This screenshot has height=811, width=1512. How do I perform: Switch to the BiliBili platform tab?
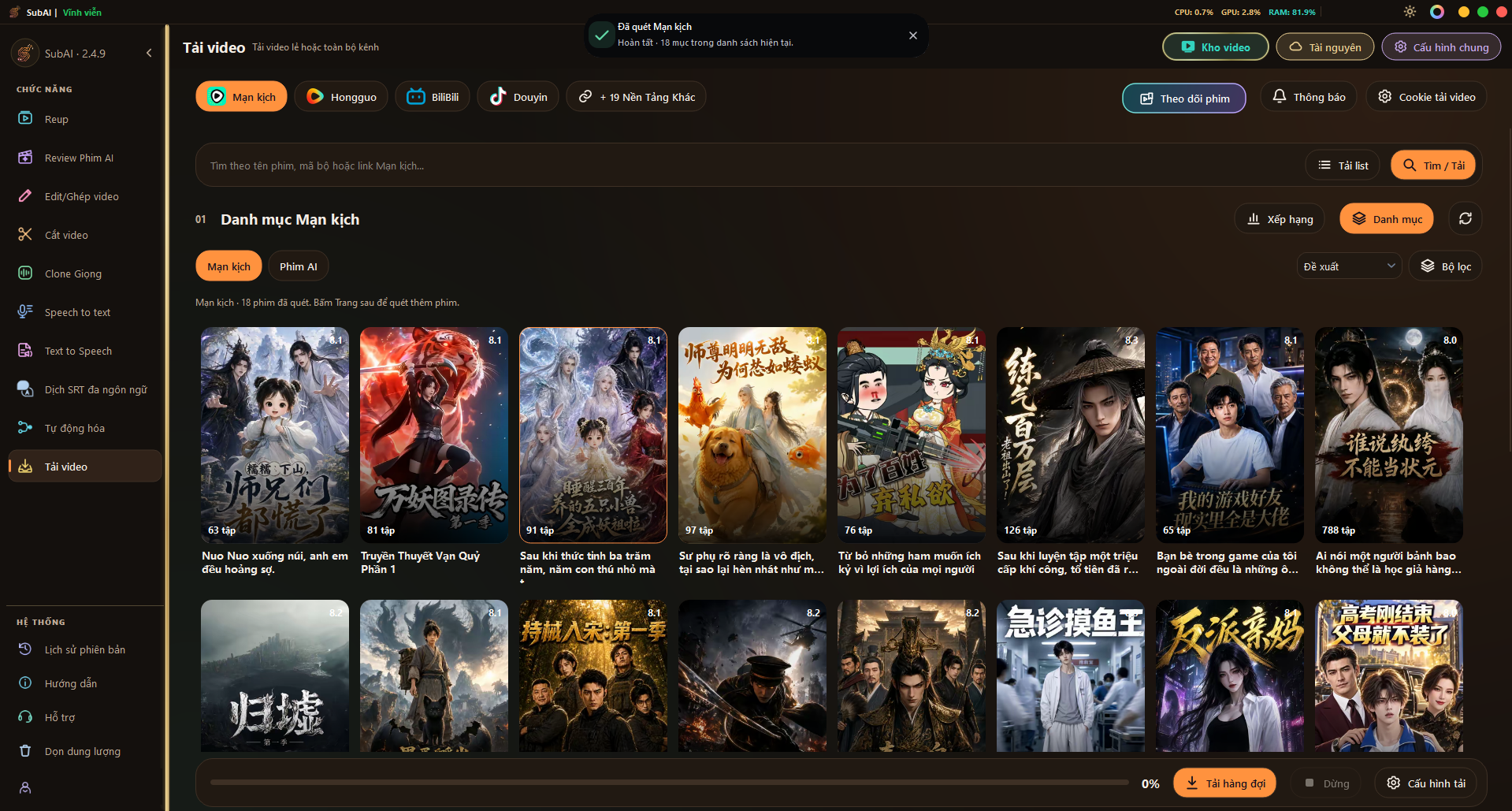coord(433,97)
